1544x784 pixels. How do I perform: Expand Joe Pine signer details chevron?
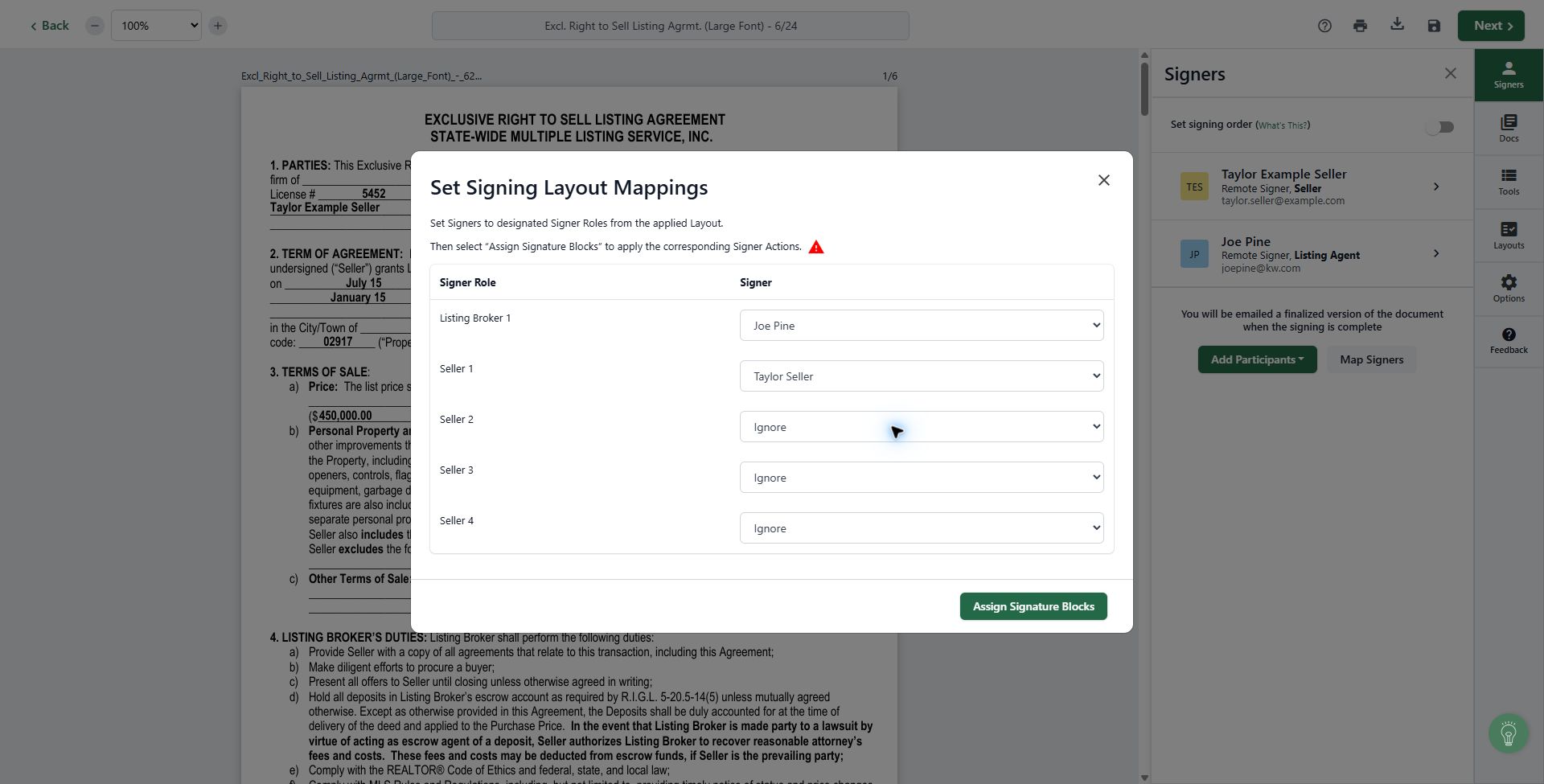1436,254
